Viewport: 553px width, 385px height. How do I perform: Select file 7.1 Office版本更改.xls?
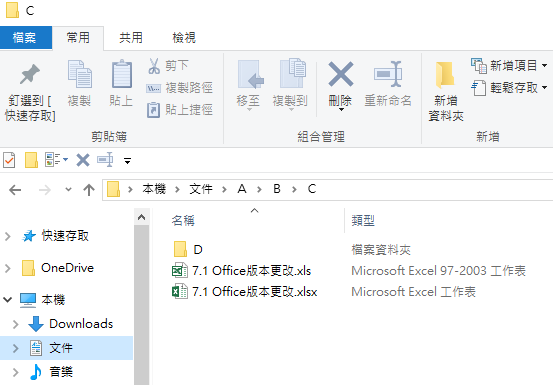point(251,271)
